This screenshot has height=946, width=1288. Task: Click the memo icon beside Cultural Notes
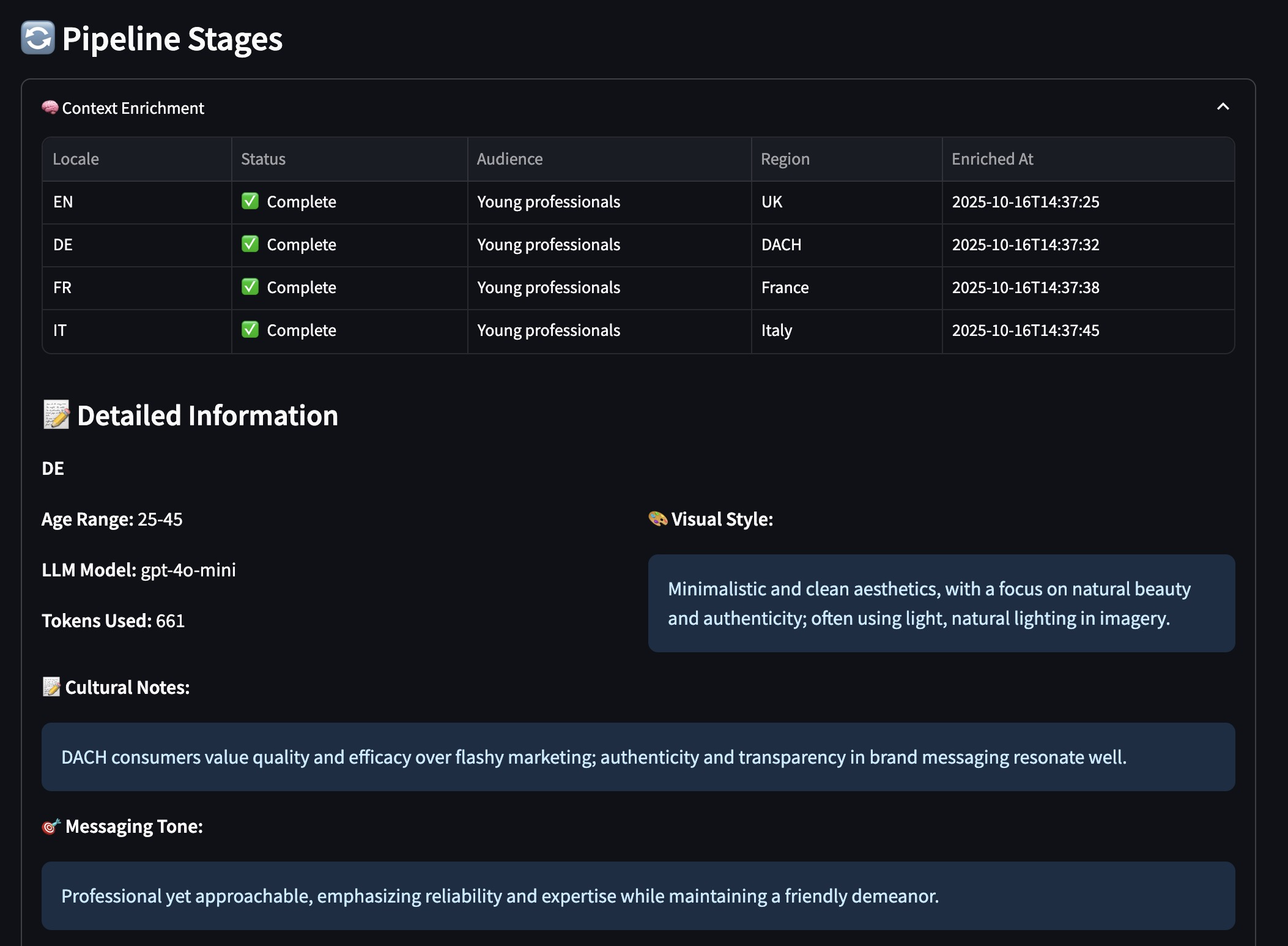51,687
